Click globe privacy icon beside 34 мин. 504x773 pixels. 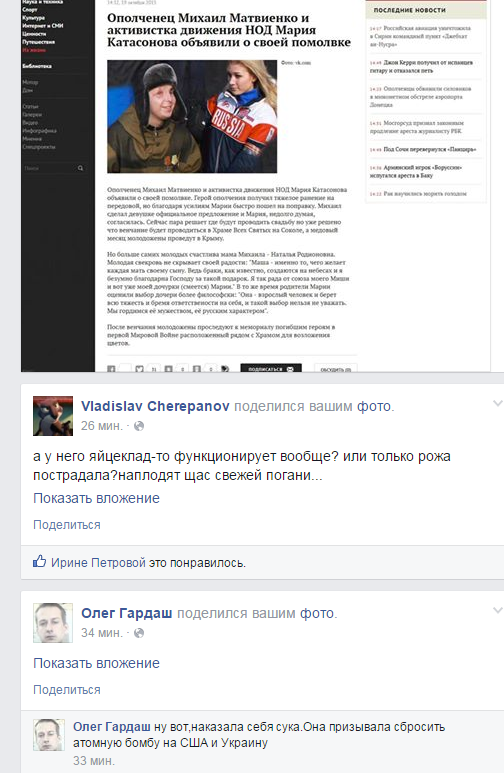[x=139, y=633]
